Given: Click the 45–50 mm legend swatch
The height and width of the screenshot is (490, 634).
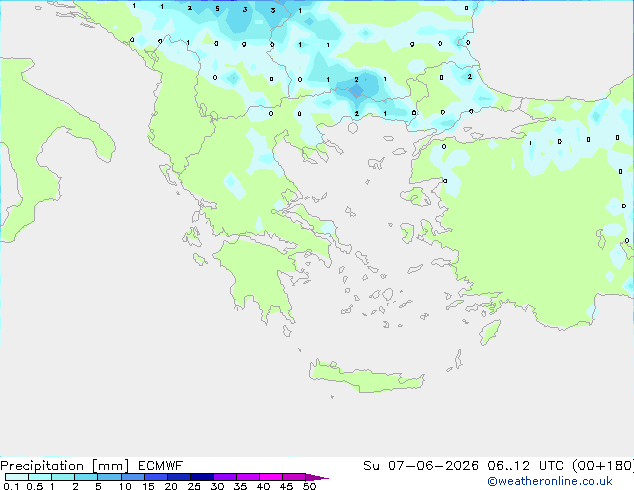Looking at the screenshot, I should (x=294, y=477).
